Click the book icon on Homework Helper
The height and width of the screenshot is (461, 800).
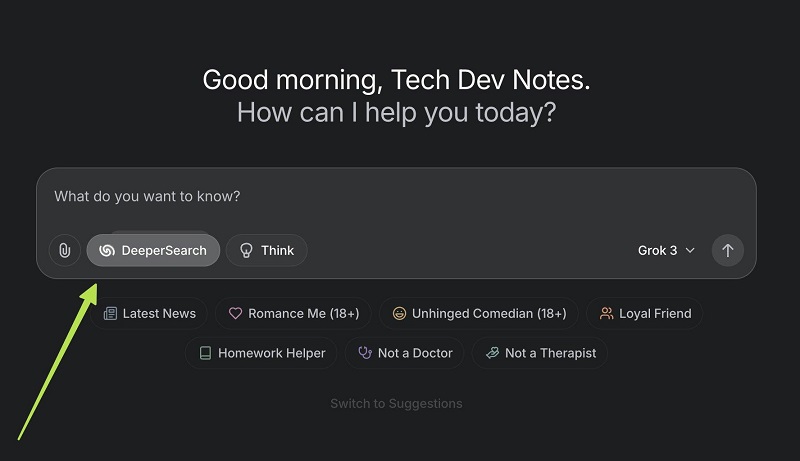205,353
